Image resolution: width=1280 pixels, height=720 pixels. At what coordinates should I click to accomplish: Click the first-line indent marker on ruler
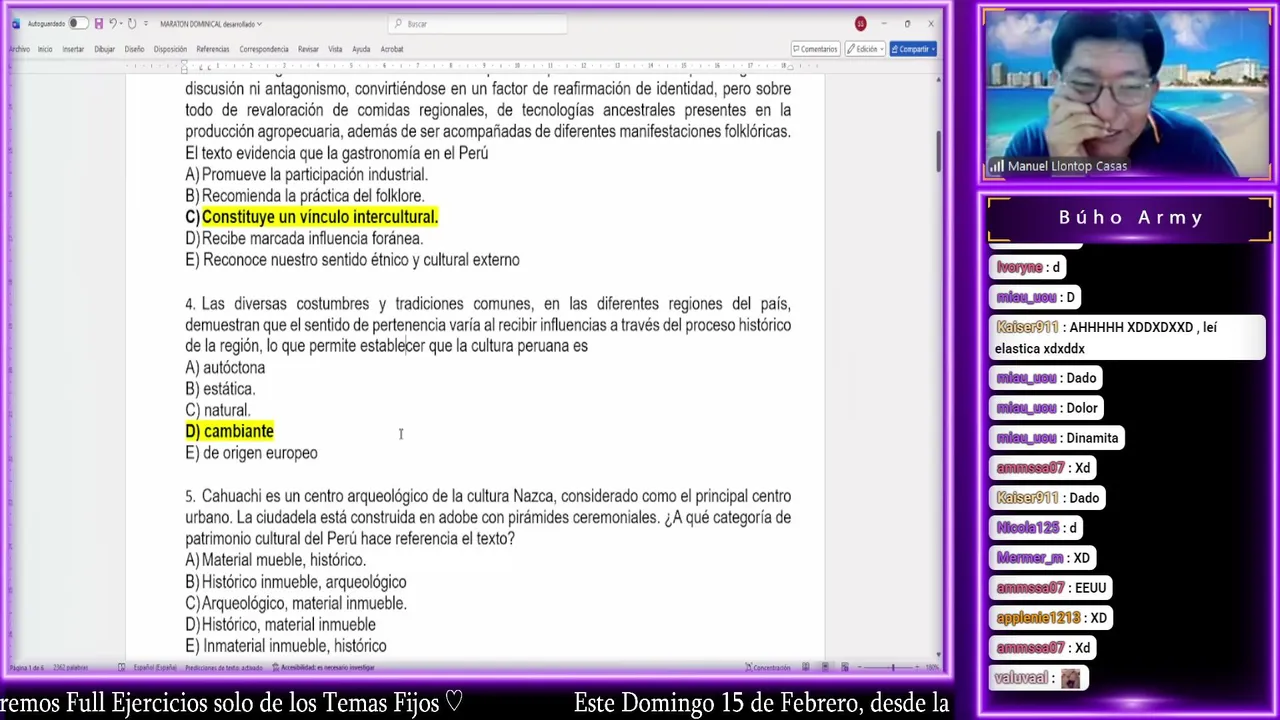tap(185, 63)
